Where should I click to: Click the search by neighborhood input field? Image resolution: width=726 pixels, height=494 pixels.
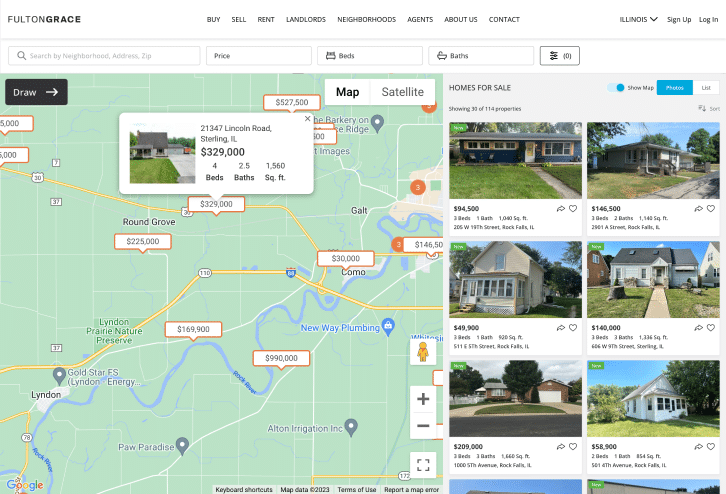click(x=104, y=56)
